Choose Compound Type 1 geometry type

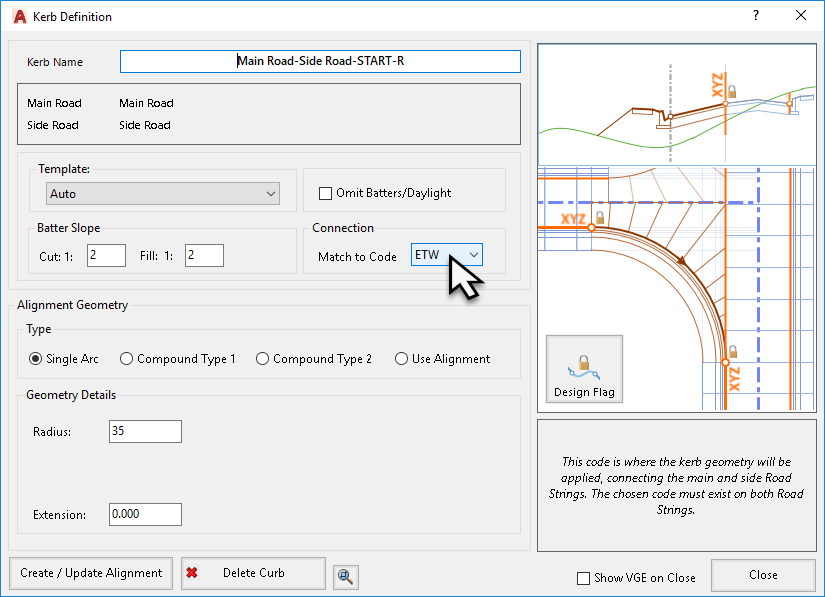pyautogui.click(x=126, y=359)
